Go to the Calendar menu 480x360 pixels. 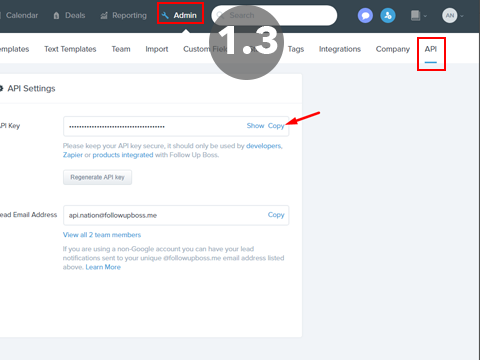click(x=22, y=15)
